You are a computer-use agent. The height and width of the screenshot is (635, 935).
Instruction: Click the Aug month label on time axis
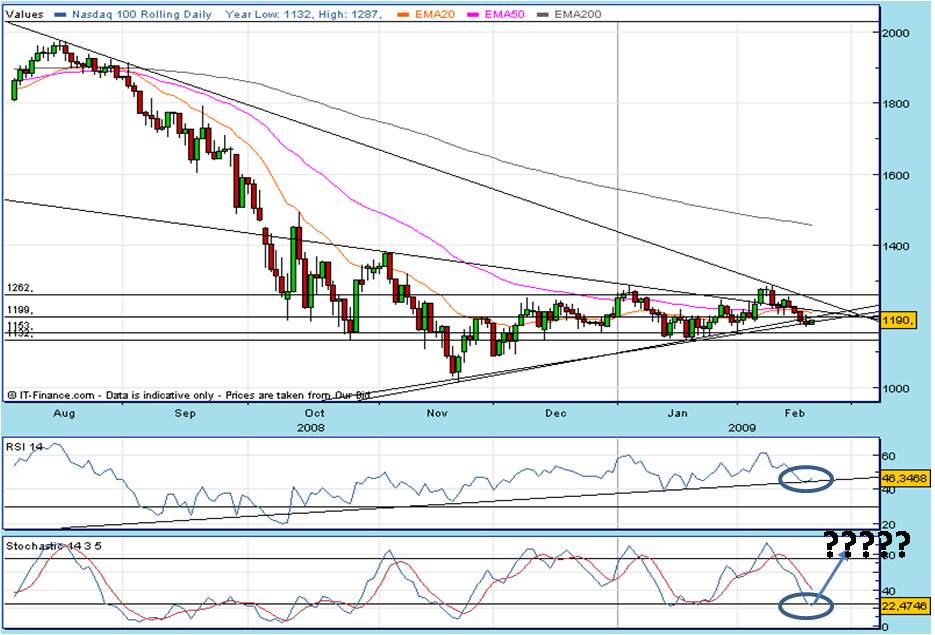64,413
